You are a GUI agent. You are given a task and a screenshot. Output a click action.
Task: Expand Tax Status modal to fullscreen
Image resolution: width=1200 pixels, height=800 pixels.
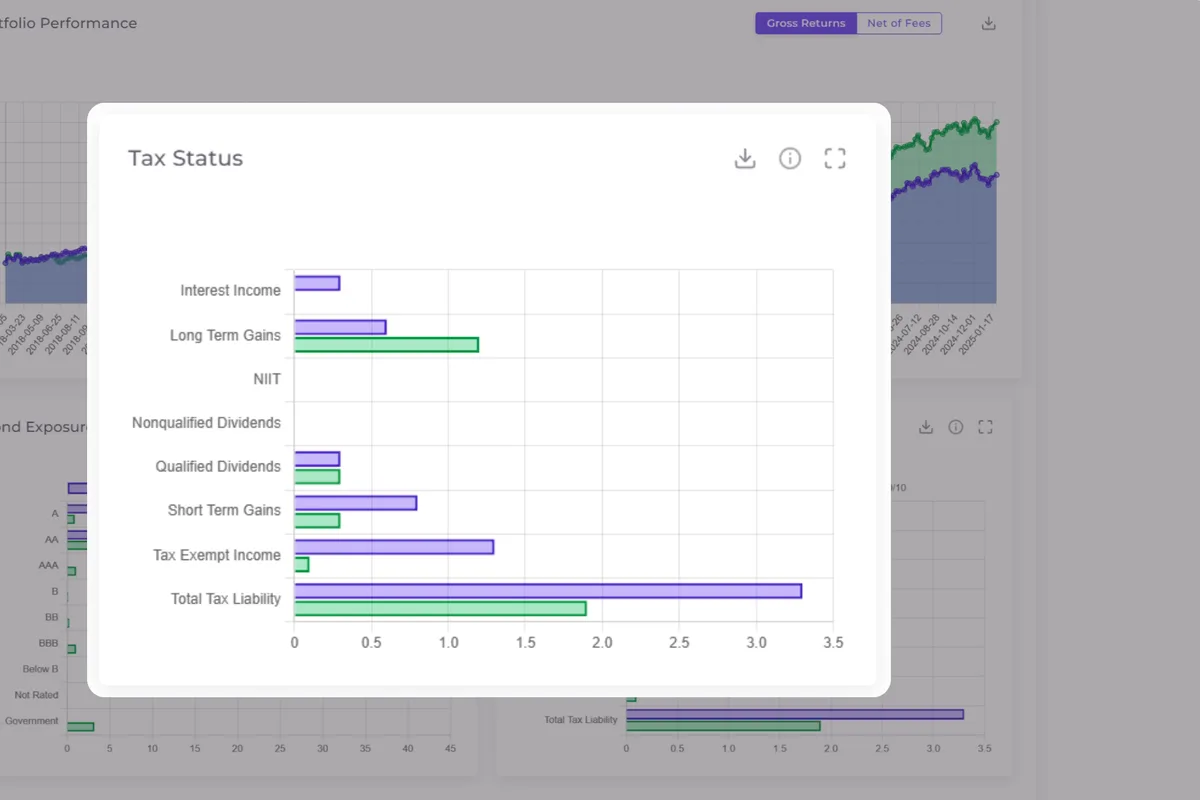click(x=835, y=158)
